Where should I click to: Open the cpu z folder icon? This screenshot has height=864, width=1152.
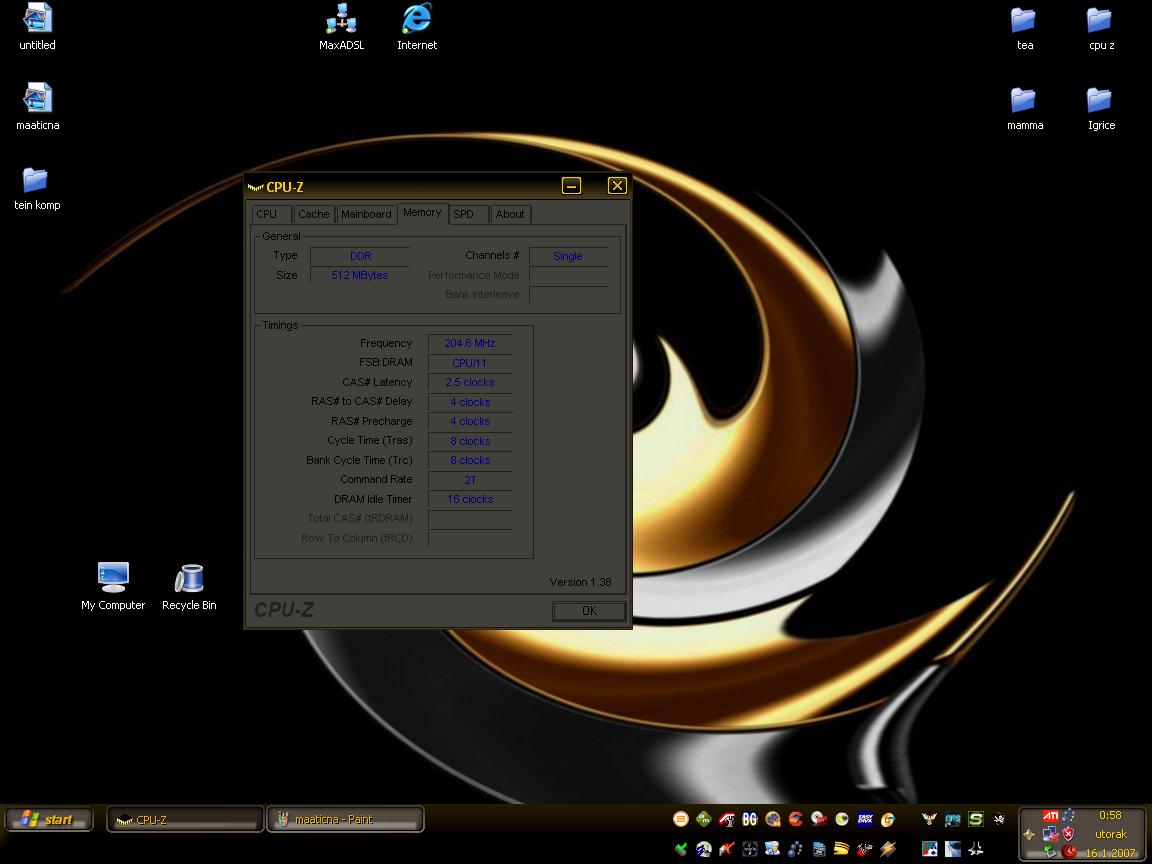[1100, 20]
